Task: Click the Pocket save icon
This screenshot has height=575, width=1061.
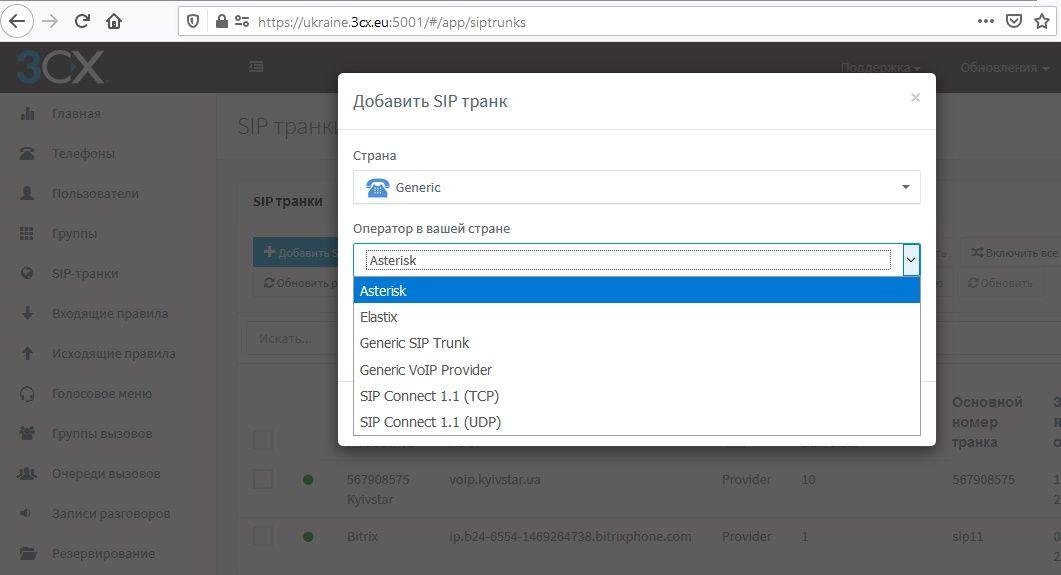Action: coord(1014,21)
